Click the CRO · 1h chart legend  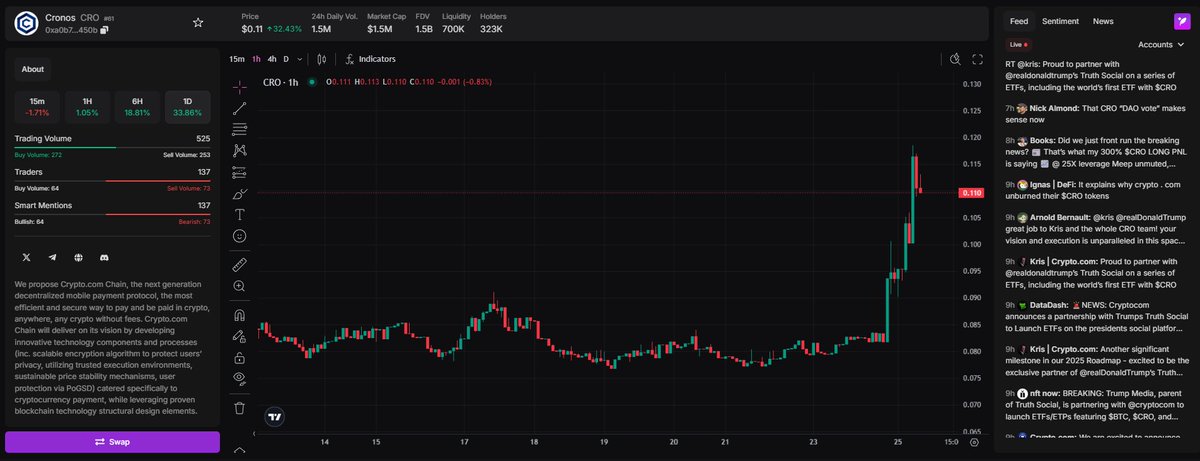pos(281,82)
